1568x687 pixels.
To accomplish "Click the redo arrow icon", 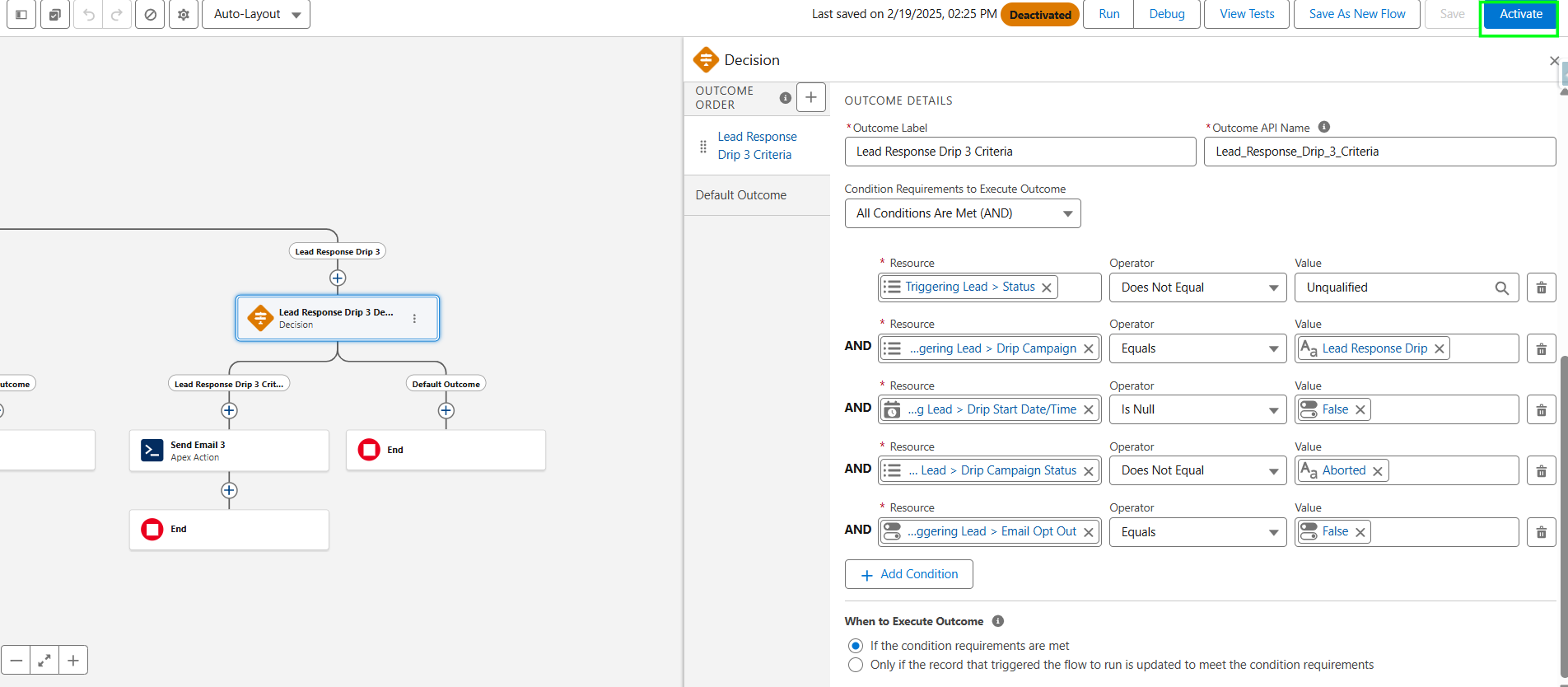I will tap(117, 14).
